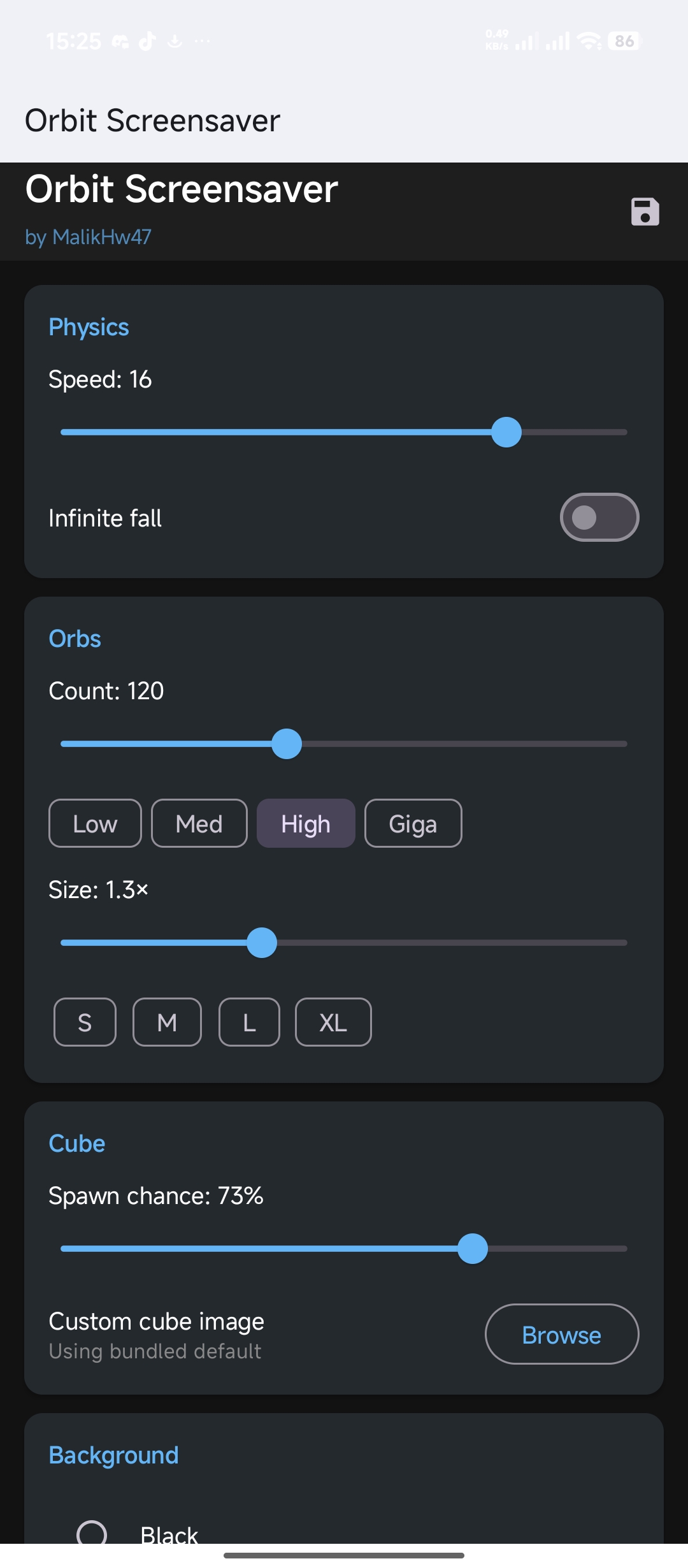
Task: Choose the M orb size preset
Action: pyautogui.click(x=167, y=1022)
